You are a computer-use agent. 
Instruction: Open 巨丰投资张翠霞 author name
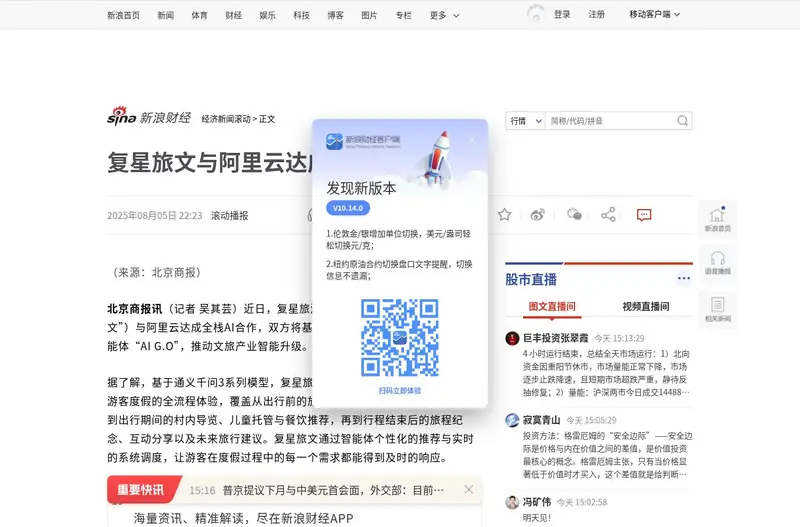tap(556, 338)
